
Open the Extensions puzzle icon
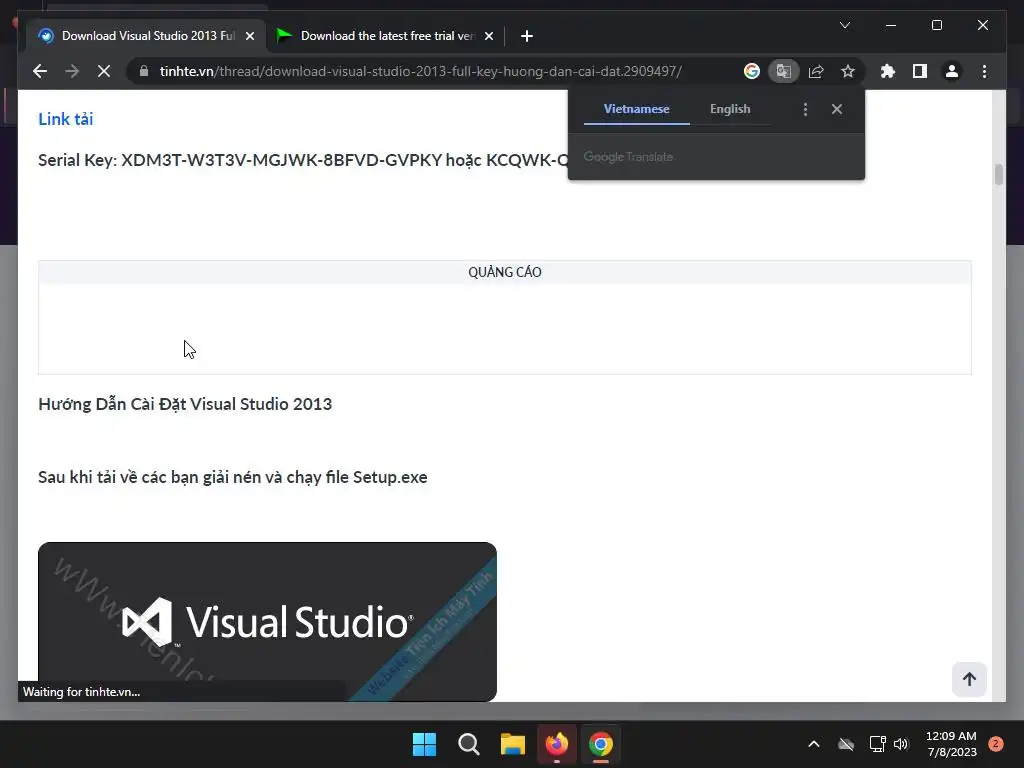click(888, 71)
